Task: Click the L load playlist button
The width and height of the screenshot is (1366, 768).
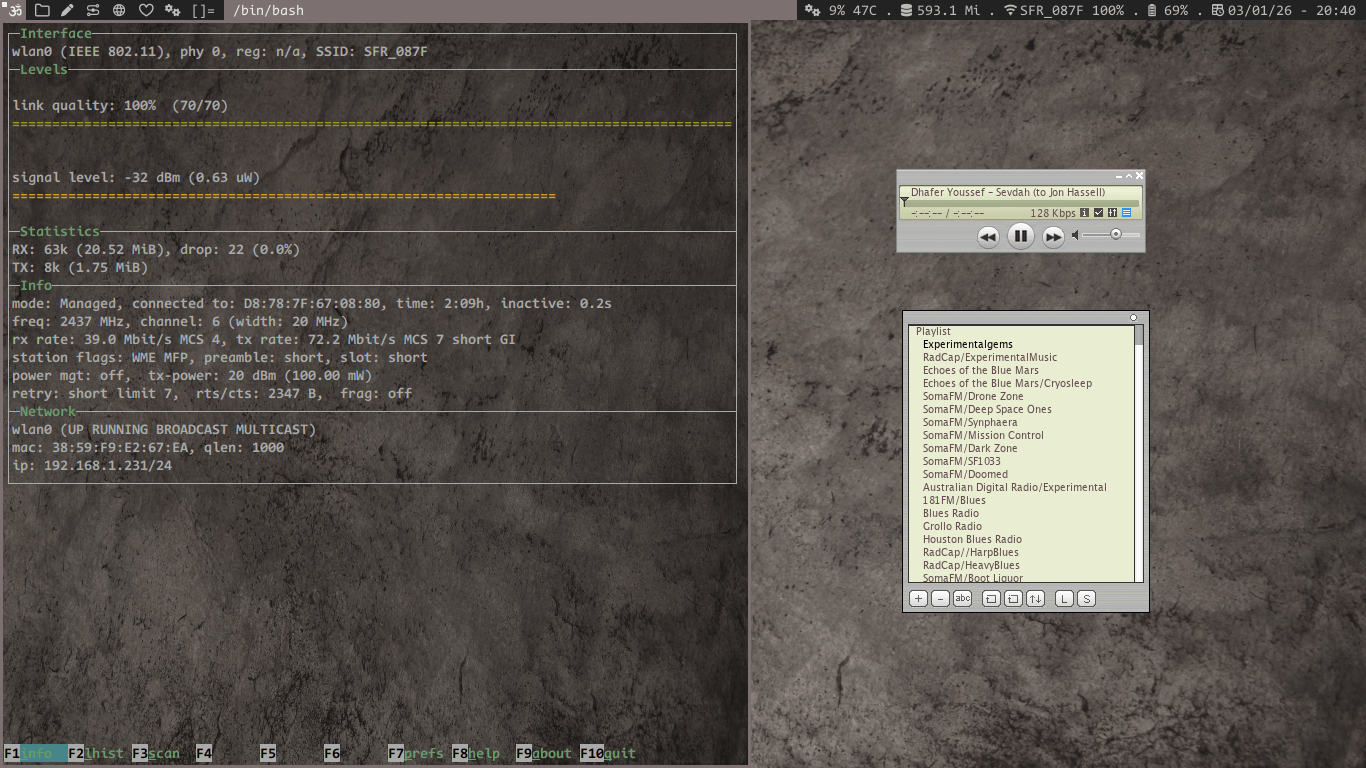Action: pyautogui.click(x=1064, y=599)
